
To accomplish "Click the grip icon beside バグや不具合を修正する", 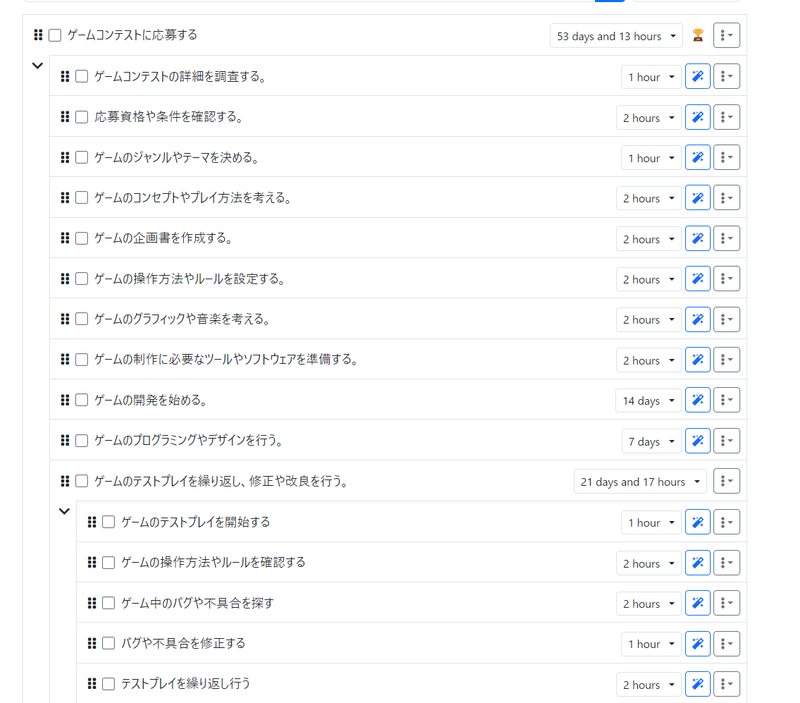I will pos(92,643).
